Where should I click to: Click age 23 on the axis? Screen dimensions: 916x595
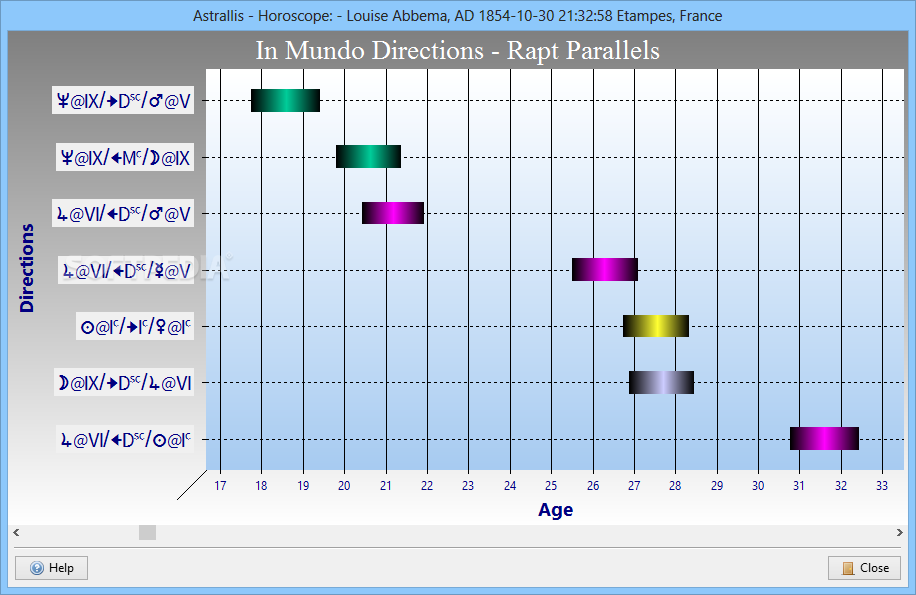point(468,486)
